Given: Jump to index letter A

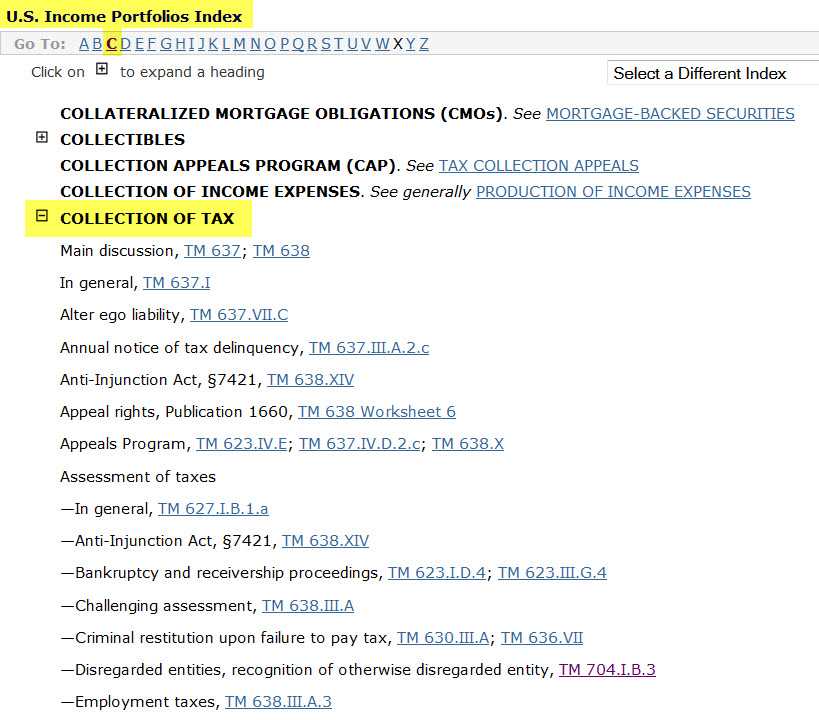Looking at the screenshot, I should (84, 44).
